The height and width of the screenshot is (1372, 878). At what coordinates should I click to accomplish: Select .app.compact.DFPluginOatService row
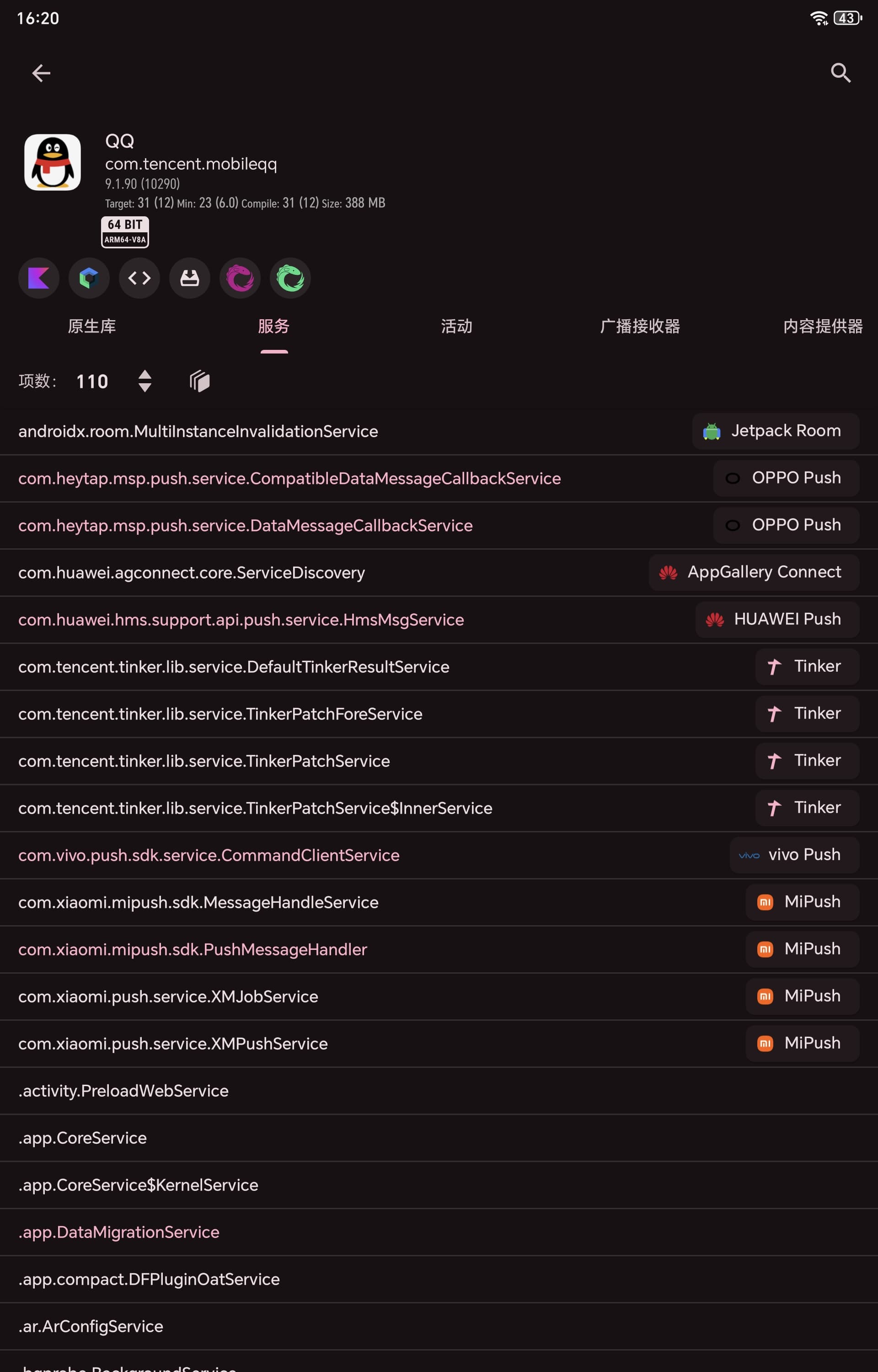pyautogui.click(x=439, y=1279)
